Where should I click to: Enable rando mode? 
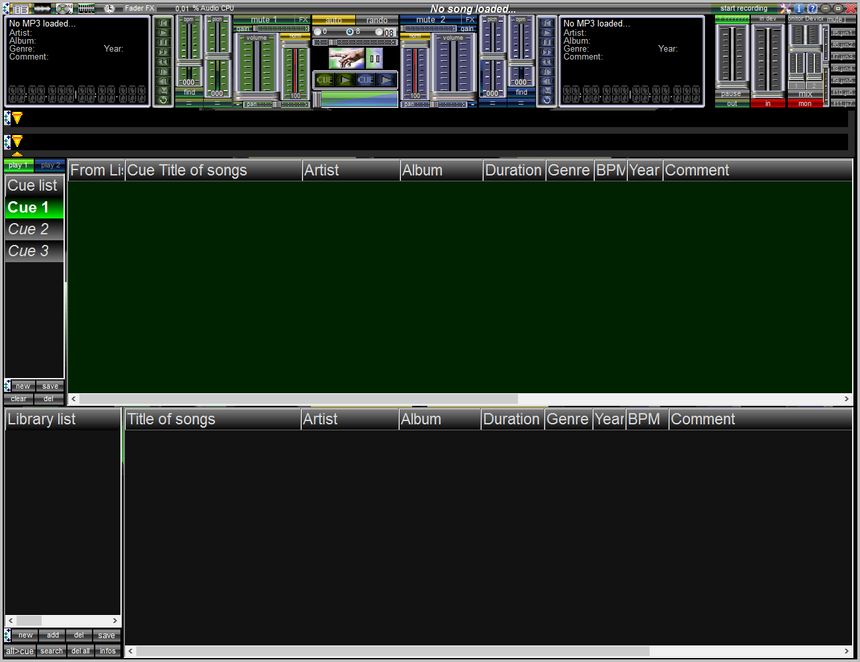(377, 20)
